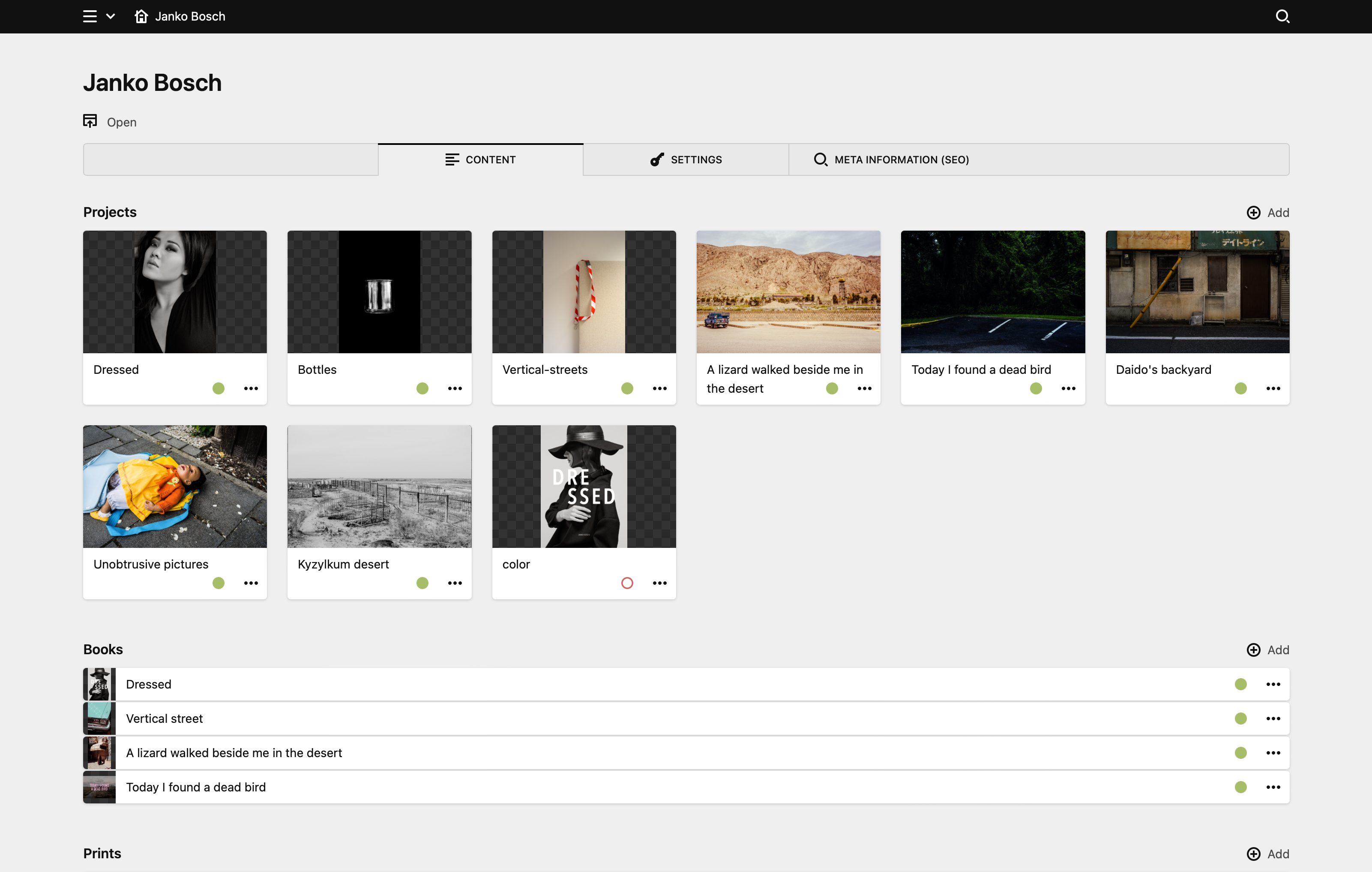Open options menu for color project
The width and height of the screenshot is (1372, 872).
point(660,583)
